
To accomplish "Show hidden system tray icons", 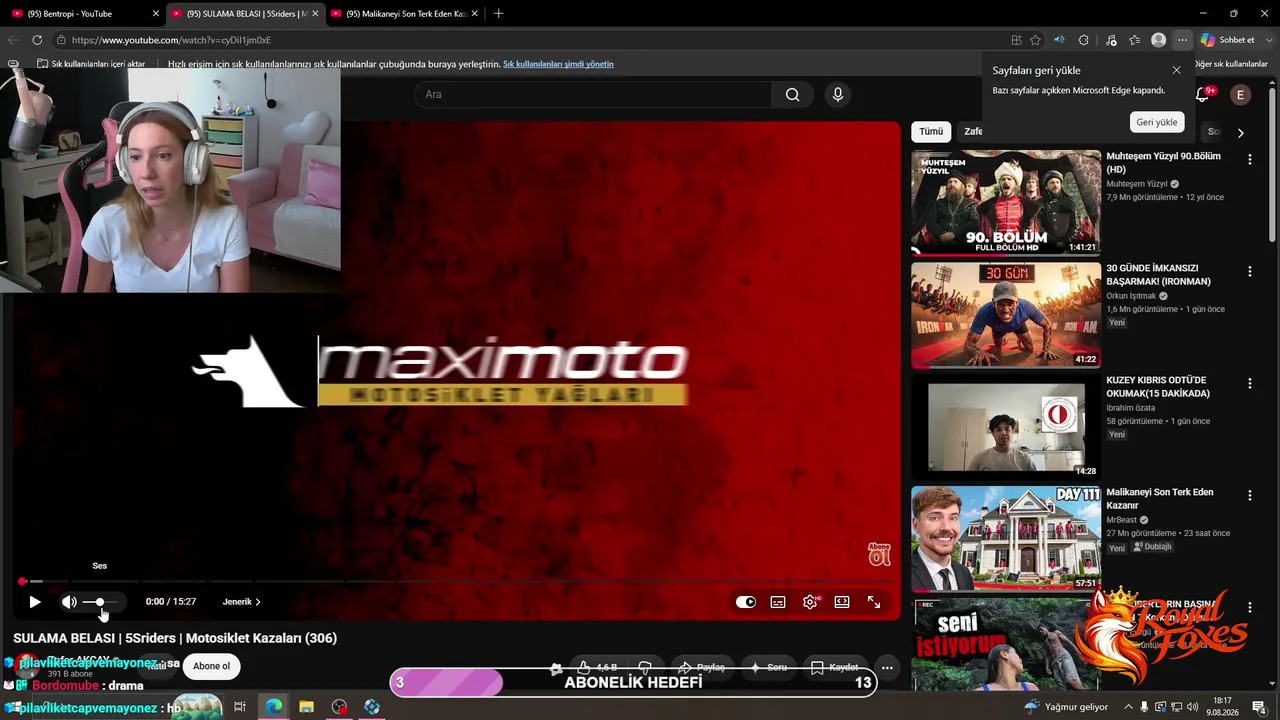I will pos(1129,707).
